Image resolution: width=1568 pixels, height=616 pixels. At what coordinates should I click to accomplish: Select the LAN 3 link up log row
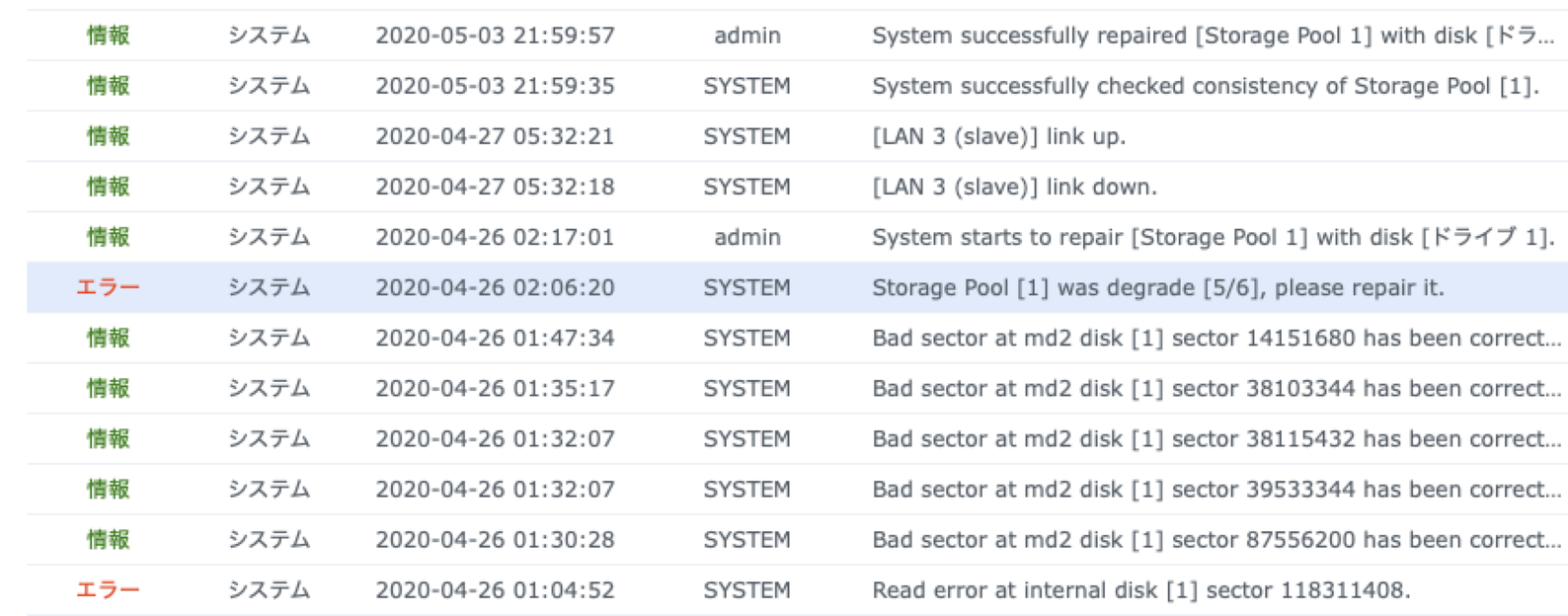click(998, 136)
